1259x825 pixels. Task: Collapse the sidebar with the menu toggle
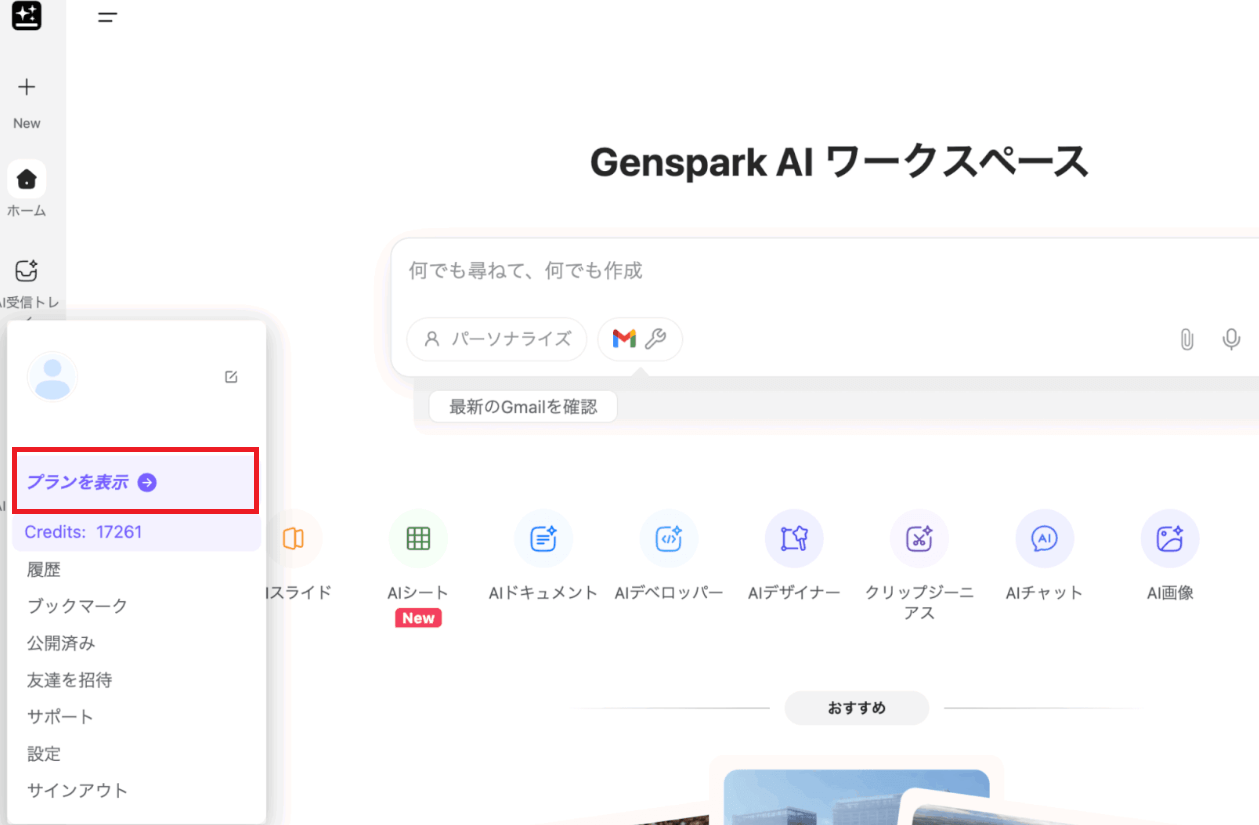point(107,17)
